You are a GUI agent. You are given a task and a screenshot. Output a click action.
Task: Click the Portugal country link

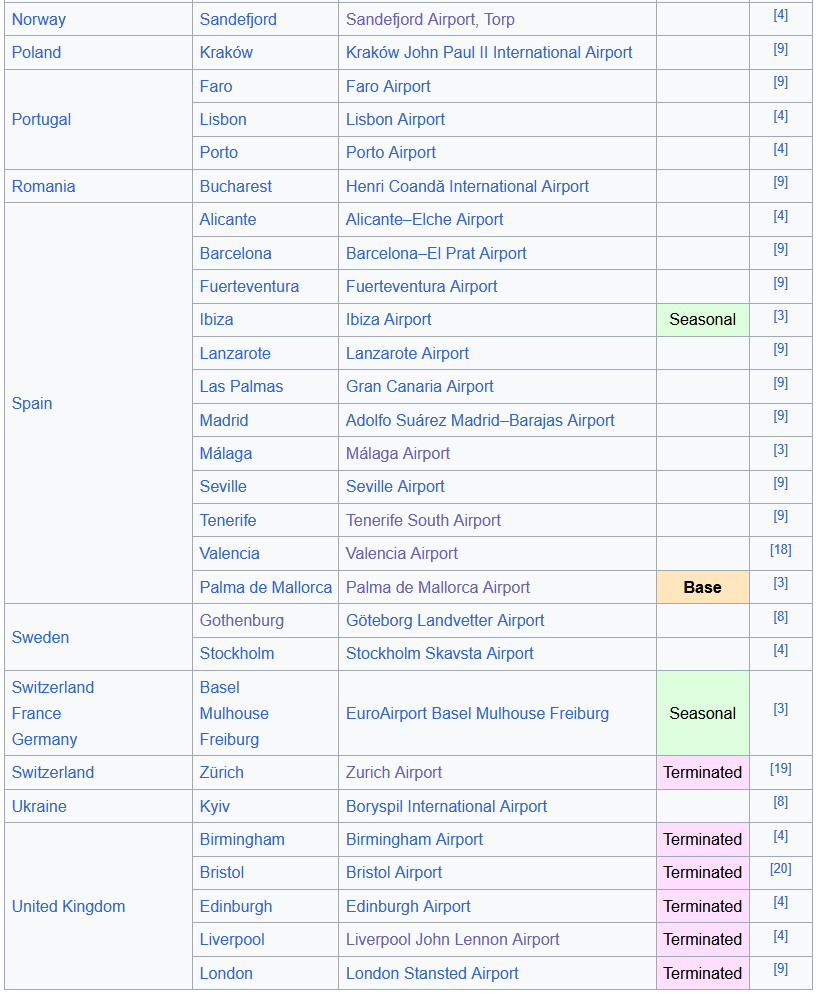(x=41, y=119)
